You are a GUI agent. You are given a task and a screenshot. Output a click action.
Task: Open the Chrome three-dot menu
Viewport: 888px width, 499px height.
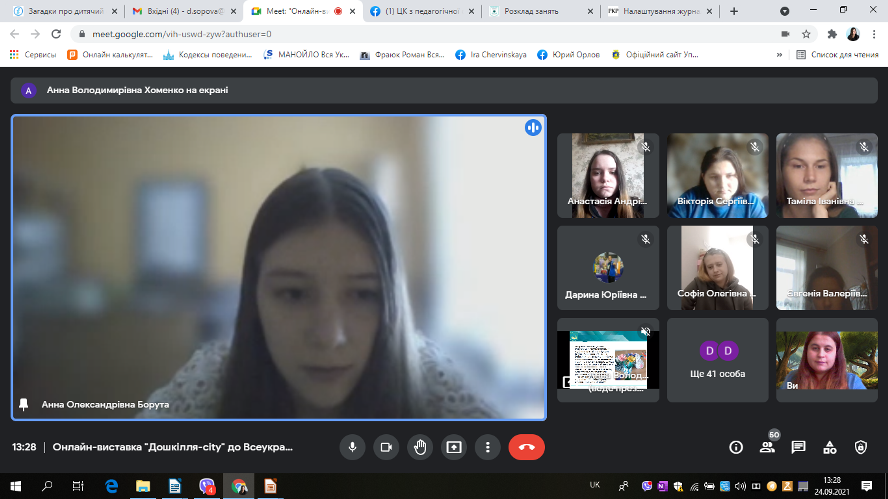pyautogui.click(x=874, y=34)
